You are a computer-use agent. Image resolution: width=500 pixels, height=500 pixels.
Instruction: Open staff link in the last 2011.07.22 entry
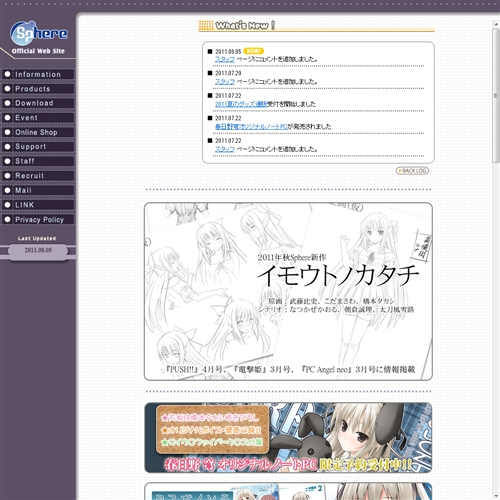[225, 149]
